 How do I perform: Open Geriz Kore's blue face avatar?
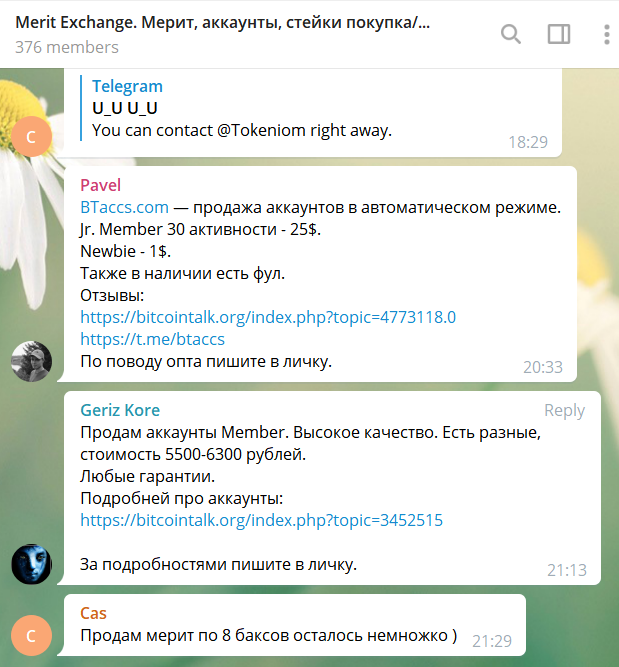tap(31, 564)
